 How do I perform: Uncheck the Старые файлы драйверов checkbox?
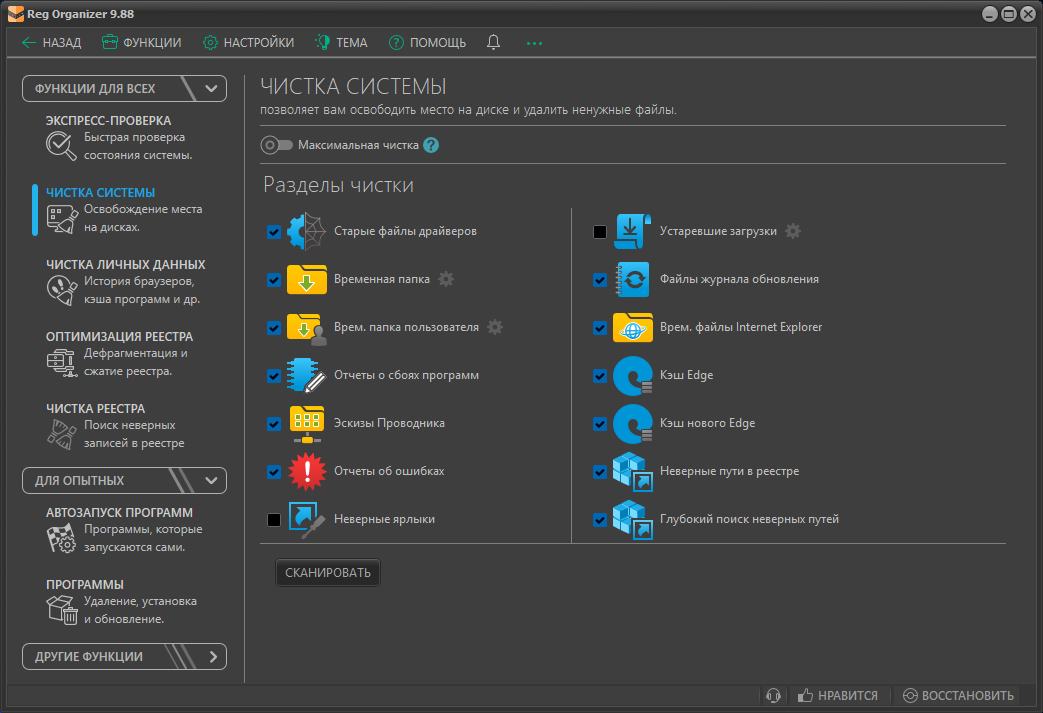(x=274, y=232)
